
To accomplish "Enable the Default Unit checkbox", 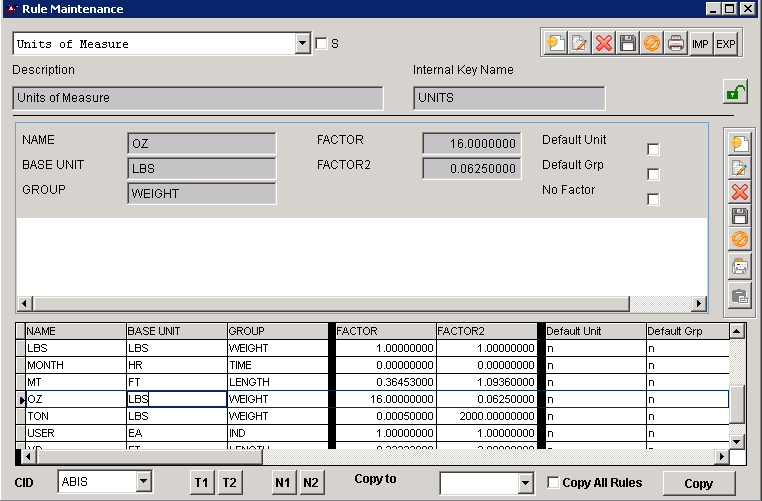I will pos(653,149).
